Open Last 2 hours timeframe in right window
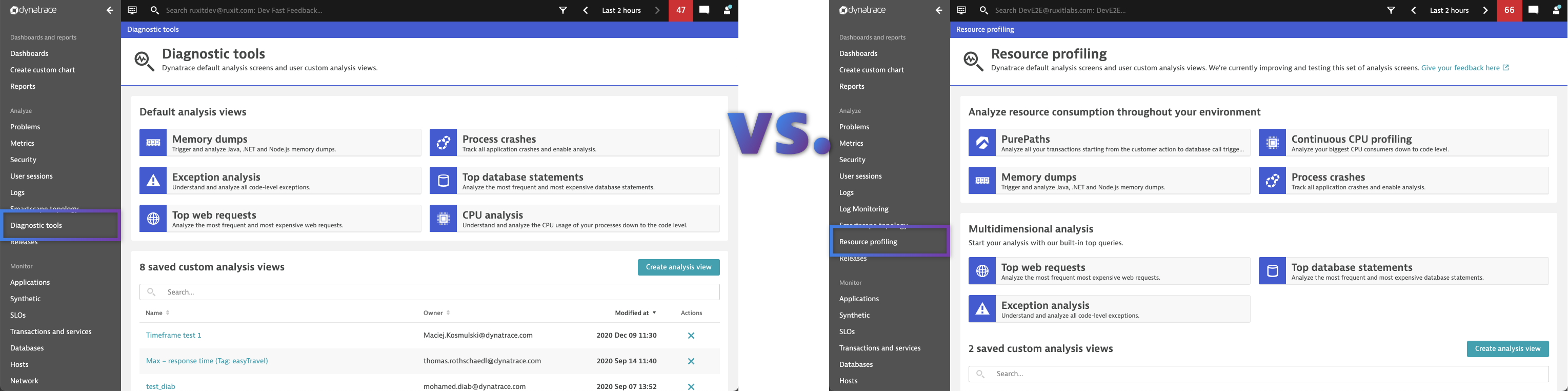The height and width of the screenshot is (391, 1568). 1450,10
